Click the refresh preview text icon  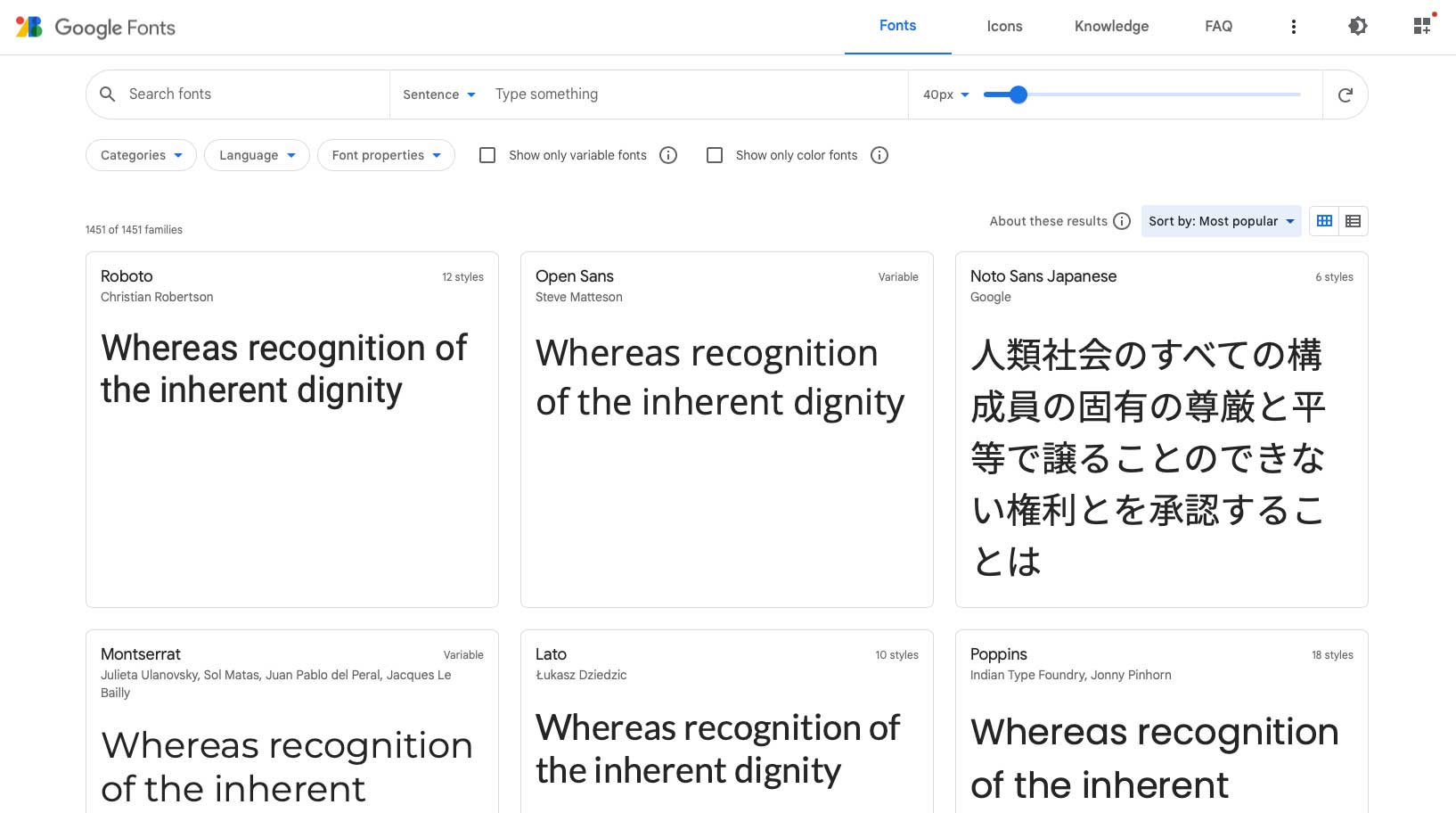coord(1345,94)
